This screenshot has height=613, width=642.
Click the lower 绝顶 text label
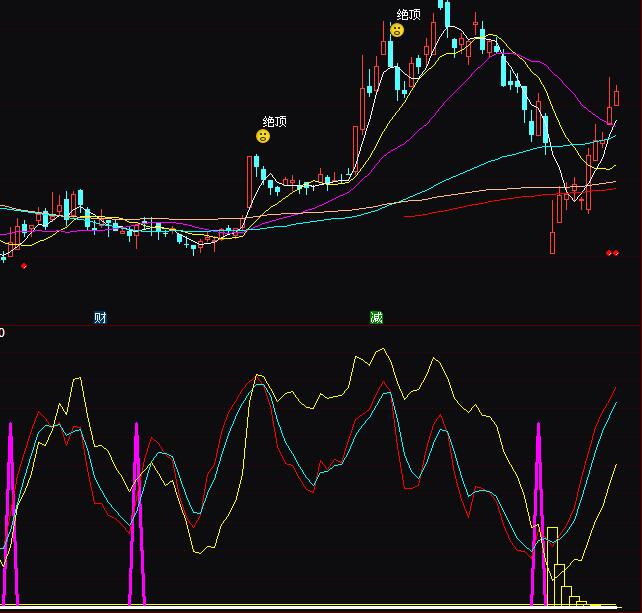tap(275, 122)
